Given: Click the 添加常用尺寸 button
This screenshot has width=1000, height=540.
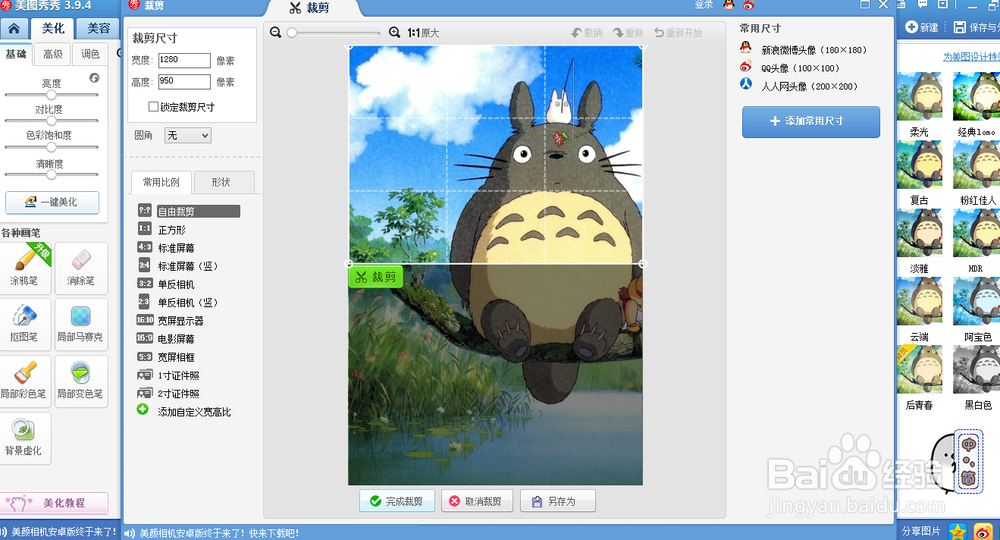Looking at the screenshot, I should point(811,121).
